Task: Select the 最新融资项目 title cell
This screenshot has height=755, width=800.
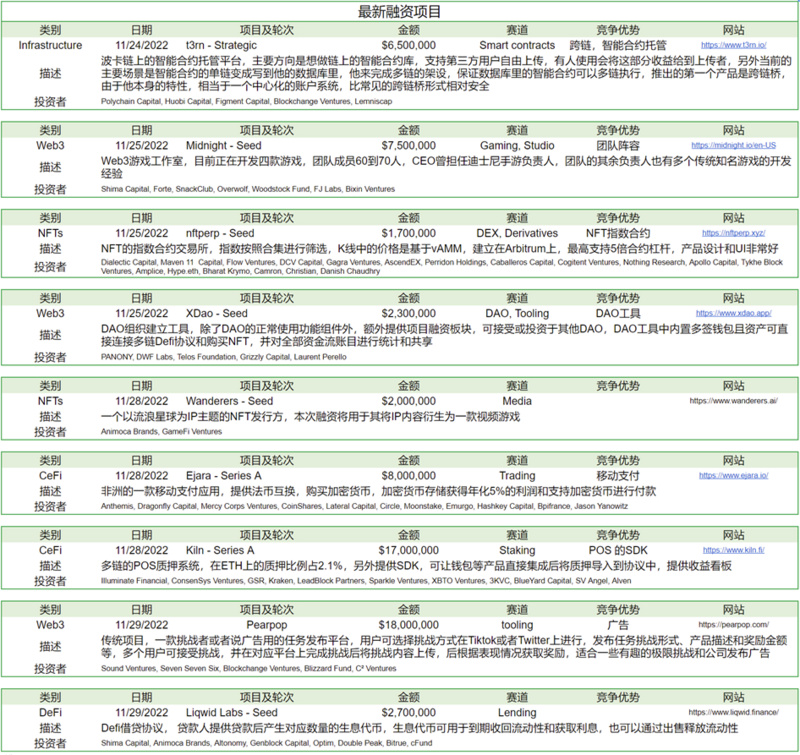Action: click(399, 12)
